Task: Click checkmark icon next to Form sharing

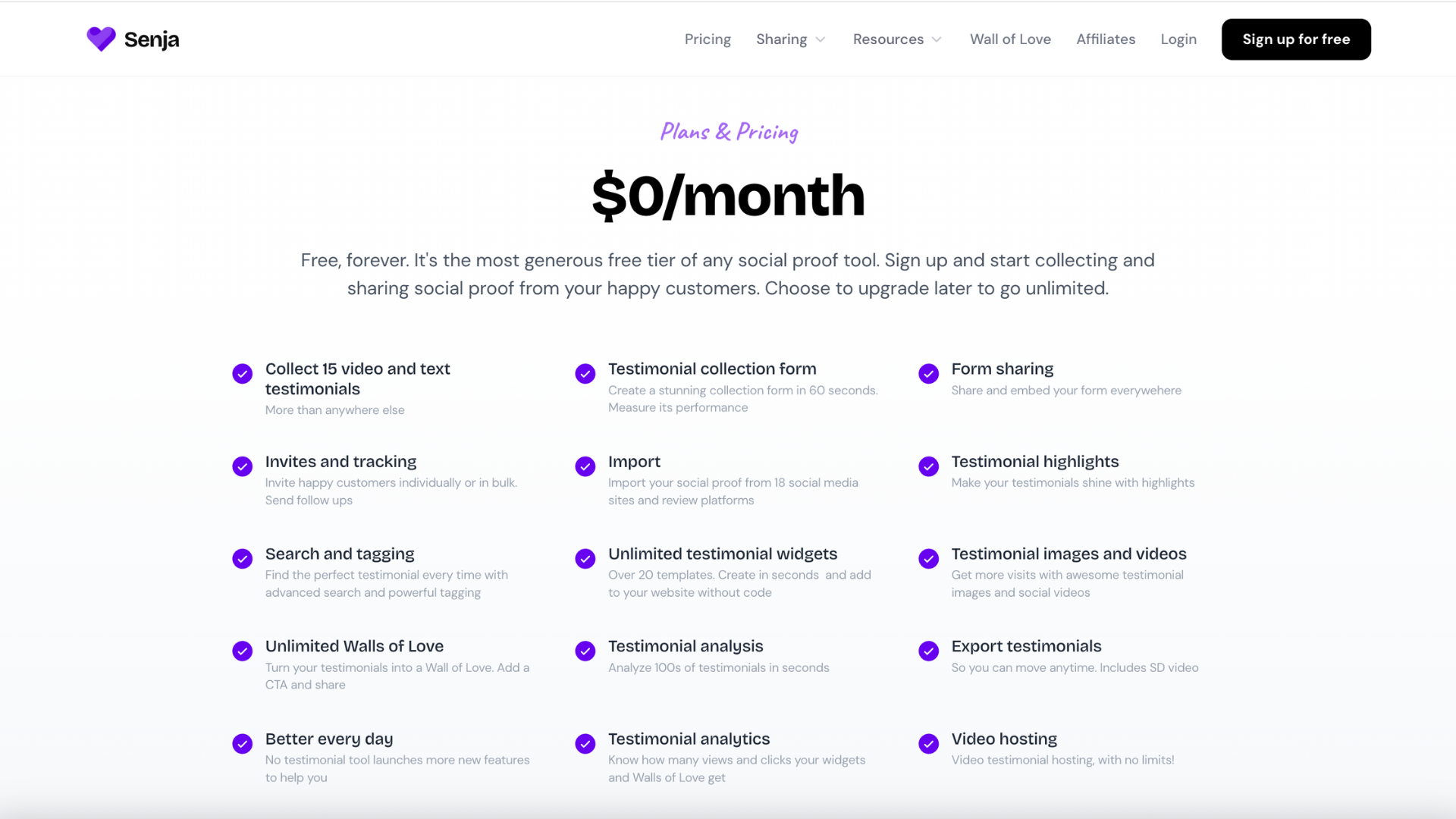Action: (928, 374)
